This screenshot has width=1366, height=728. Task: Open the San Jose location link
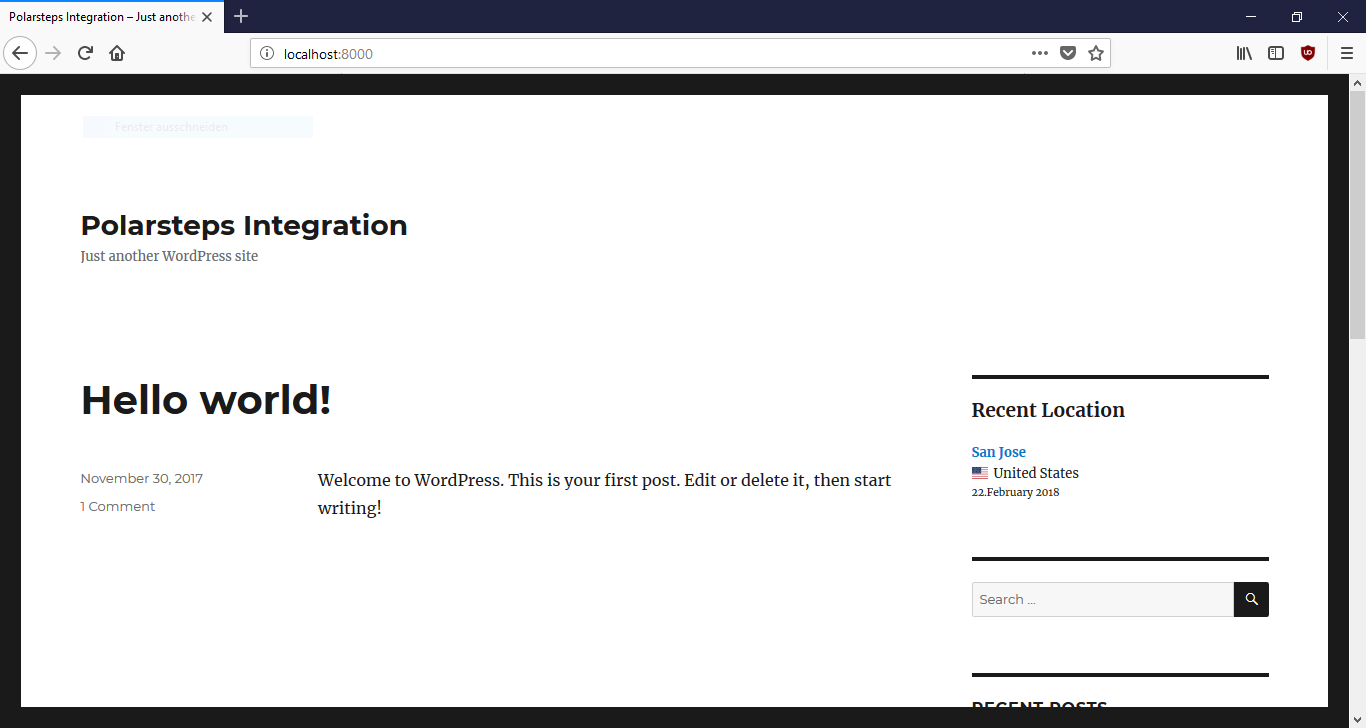(999, 452)
